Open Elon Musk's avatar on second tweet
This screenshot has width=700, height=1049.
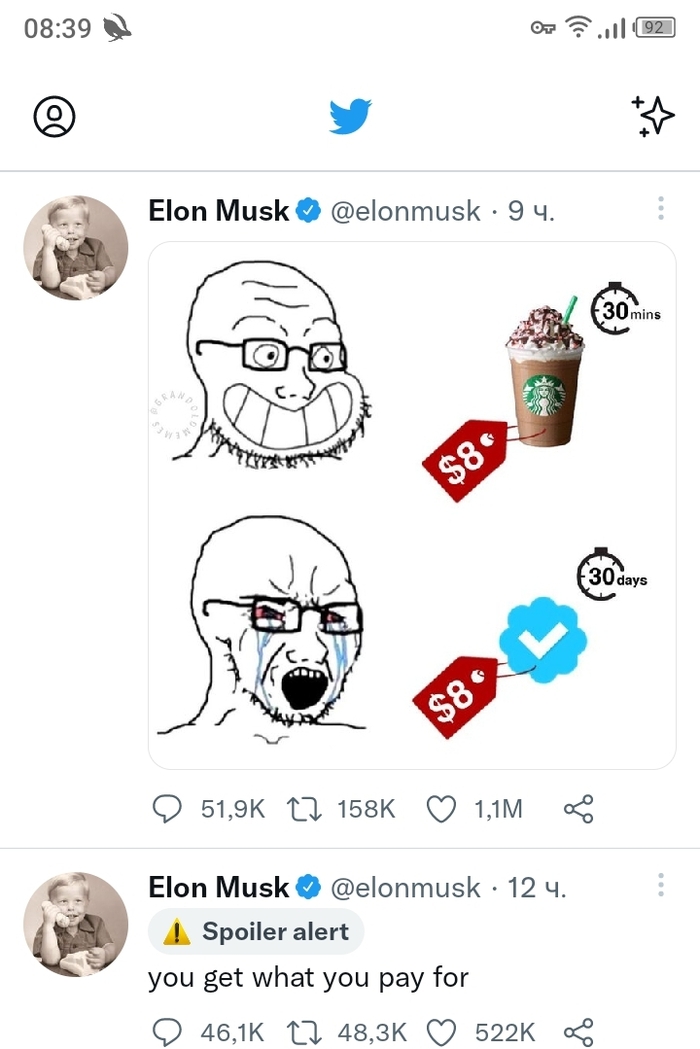click(x=76, y=924)
